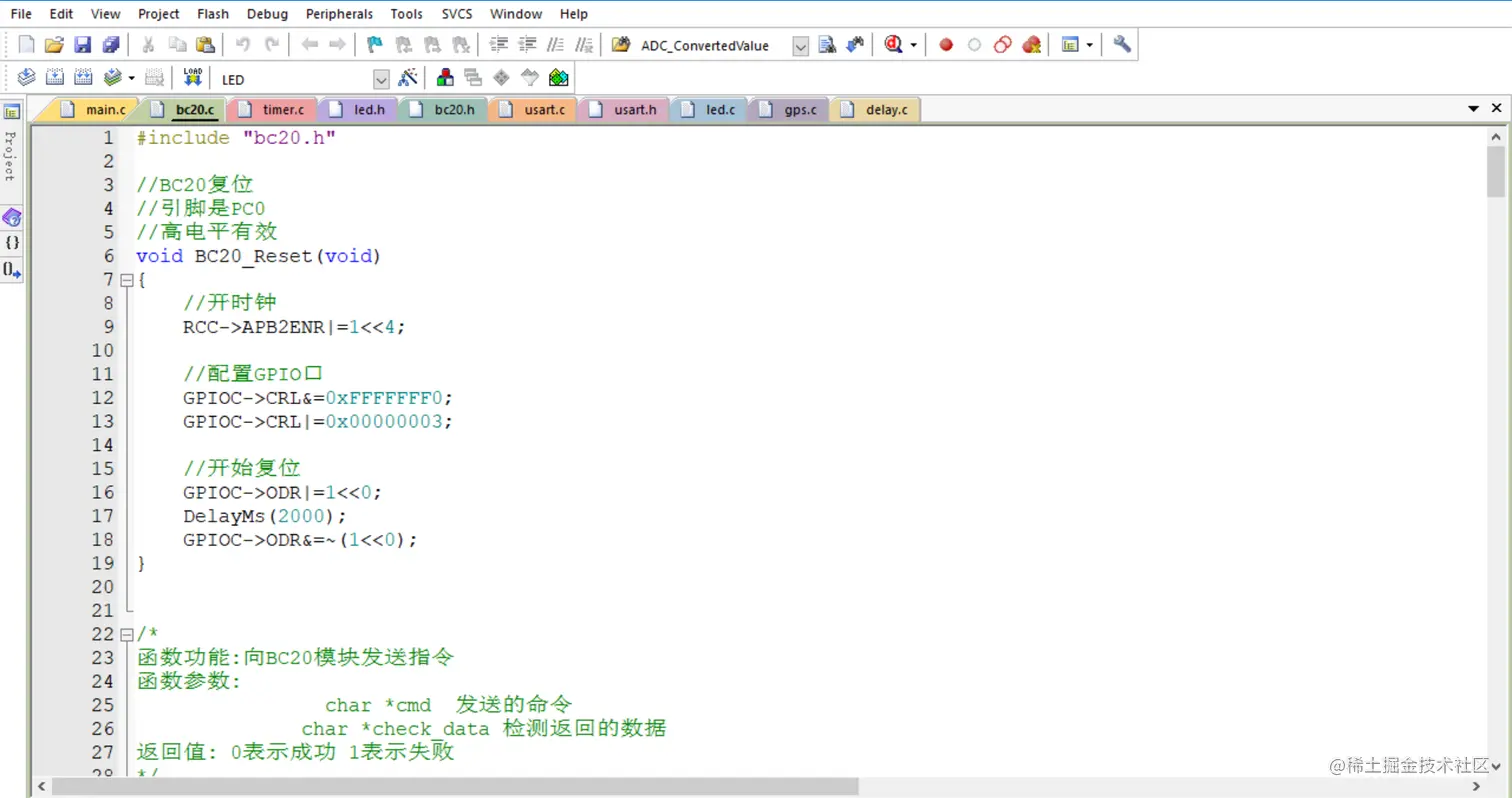The image size is (1512, 798).
Task: Open the Flash menu
Action: [x=213, y=14]
